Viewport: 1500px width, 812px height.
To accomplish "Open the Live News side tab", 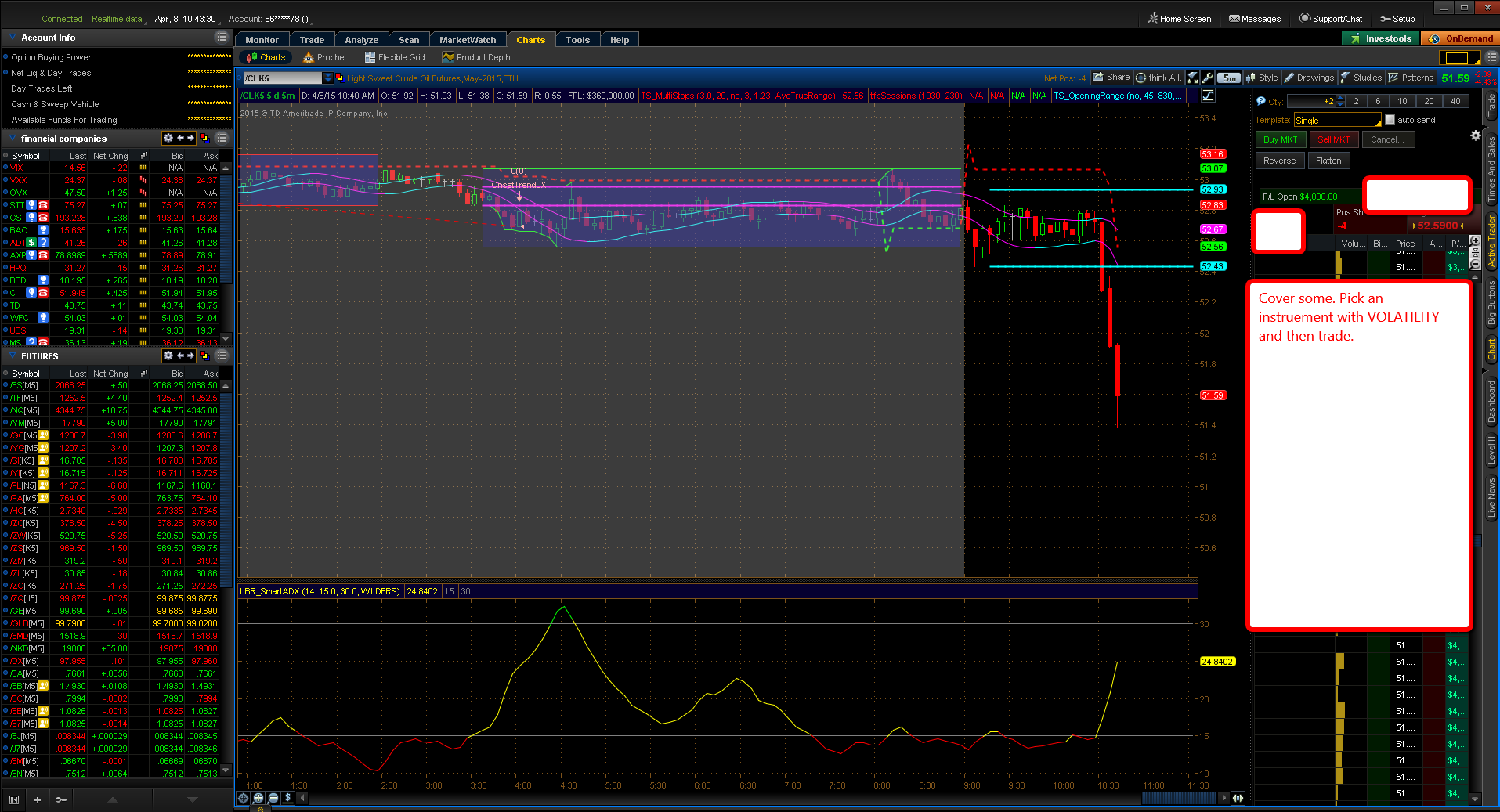I will point(1491,496).
